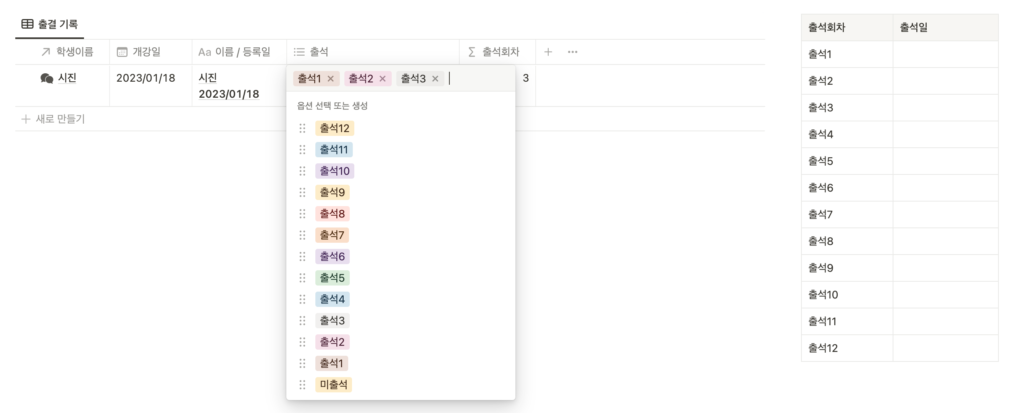Select the 출석8 option
Image resolution: width=1024 pixels, height=413 pixels.
click(x=332, y=214)
